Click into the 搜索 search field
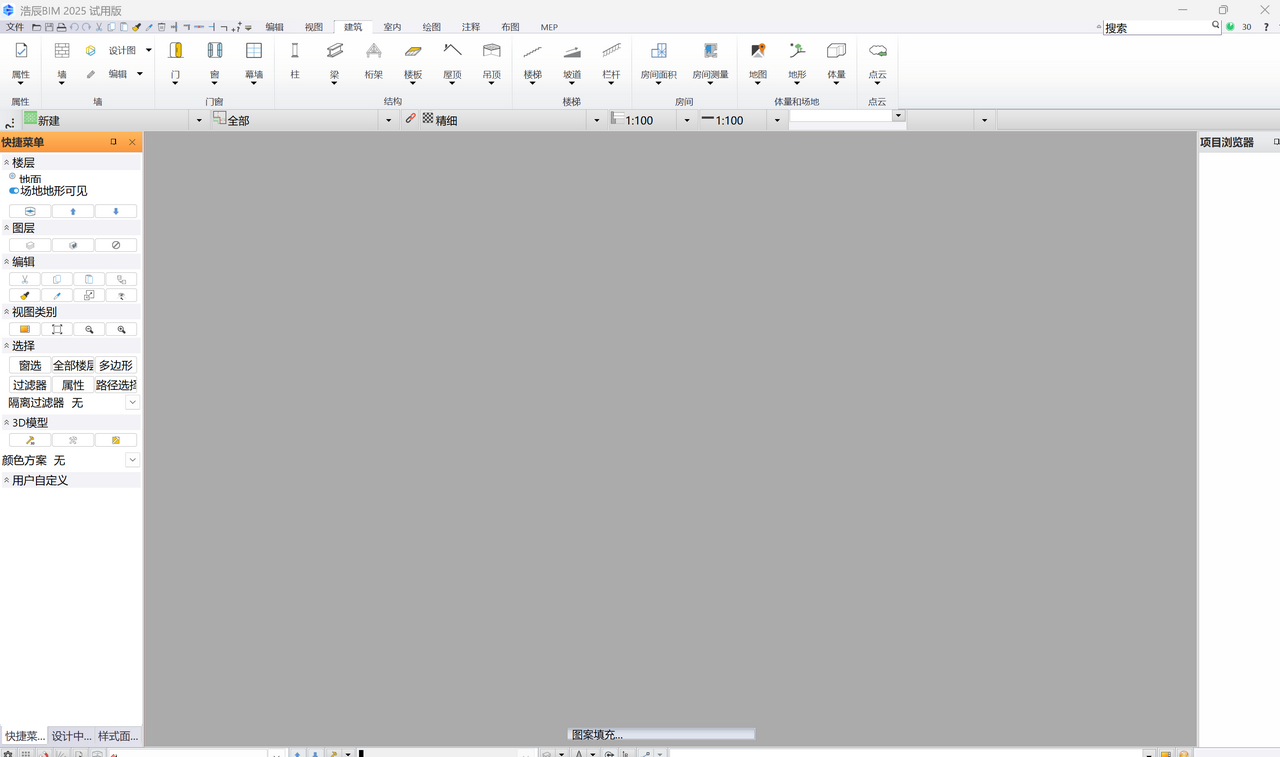This screenshot has height=757, width=1280. pos(1160,28)
